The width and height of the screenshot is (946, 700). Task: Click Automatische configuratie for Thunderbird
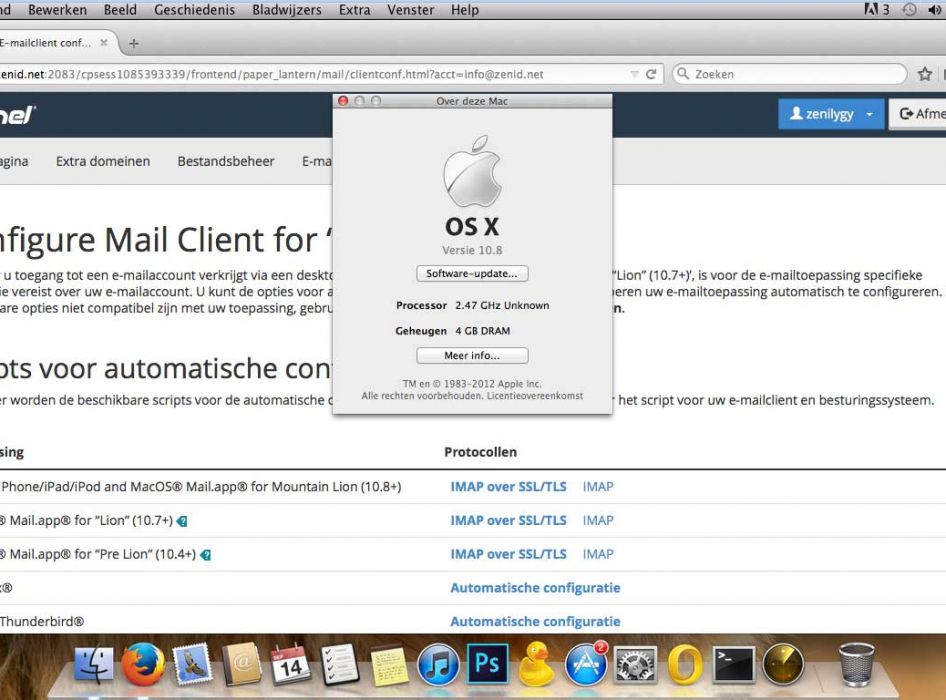click(535, 622)
